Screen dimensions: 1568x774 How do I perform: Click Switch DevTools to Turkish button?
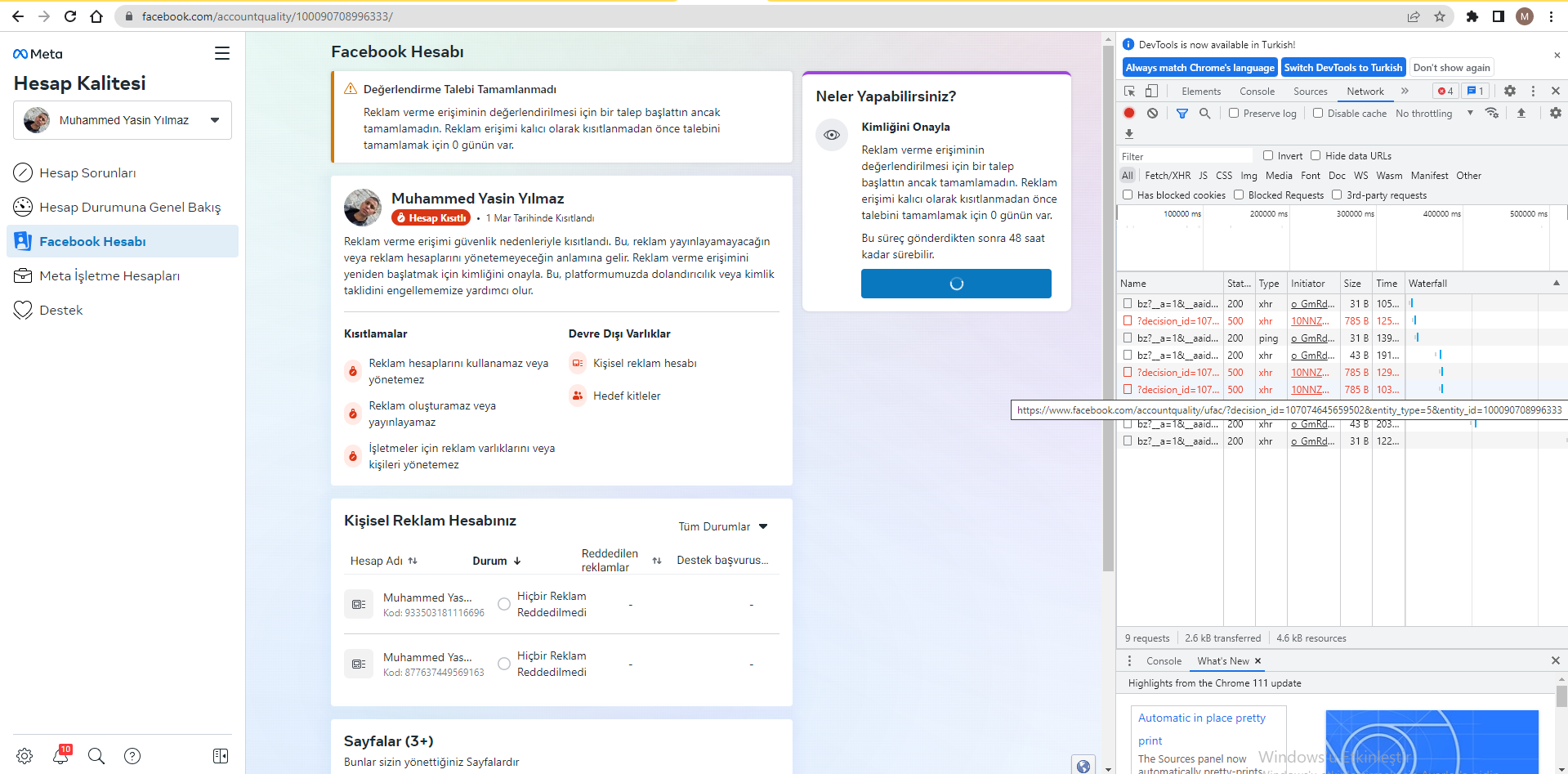(x=1342, y=68)
